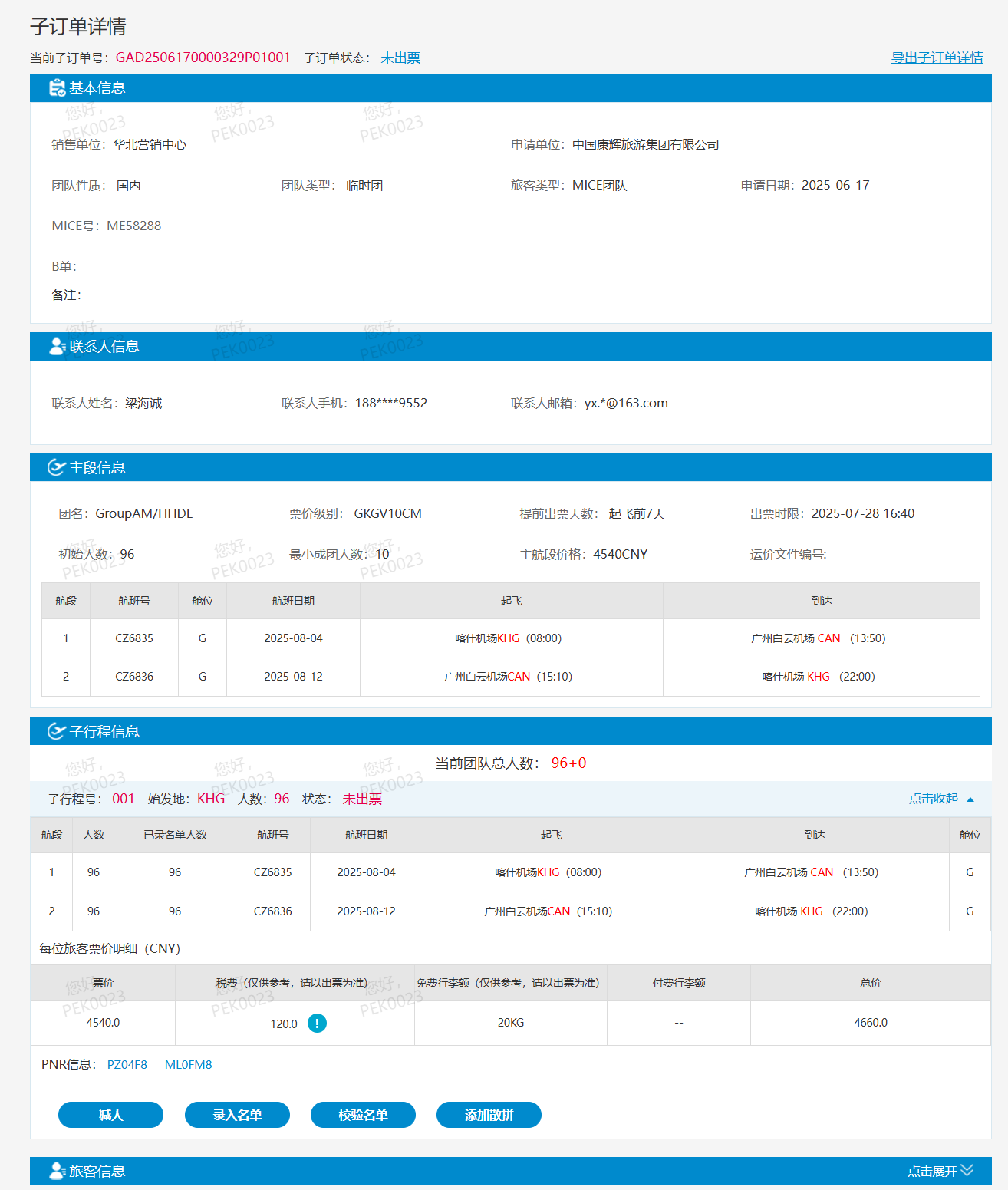1008x1190 pixels.
Task: Click the main segment plane icon
Action: [57, 468]
